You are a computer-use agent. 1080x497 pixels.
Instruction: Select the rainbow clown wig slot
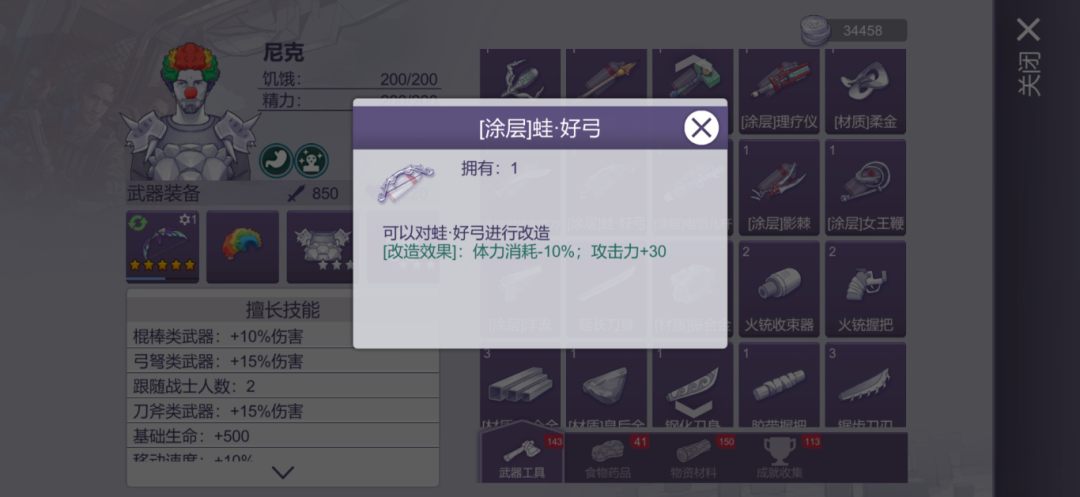click(x=242, y=246)
